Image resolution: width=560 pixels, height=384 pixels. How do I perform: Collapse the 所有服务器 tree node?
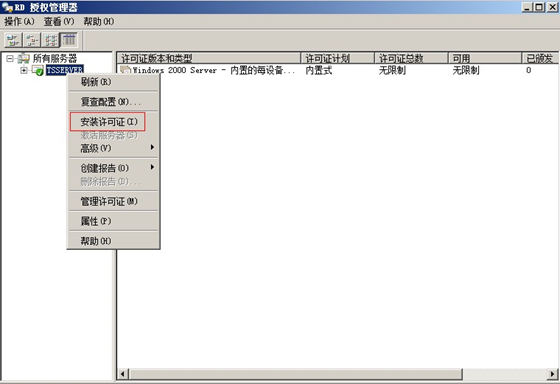click(10, 59)
